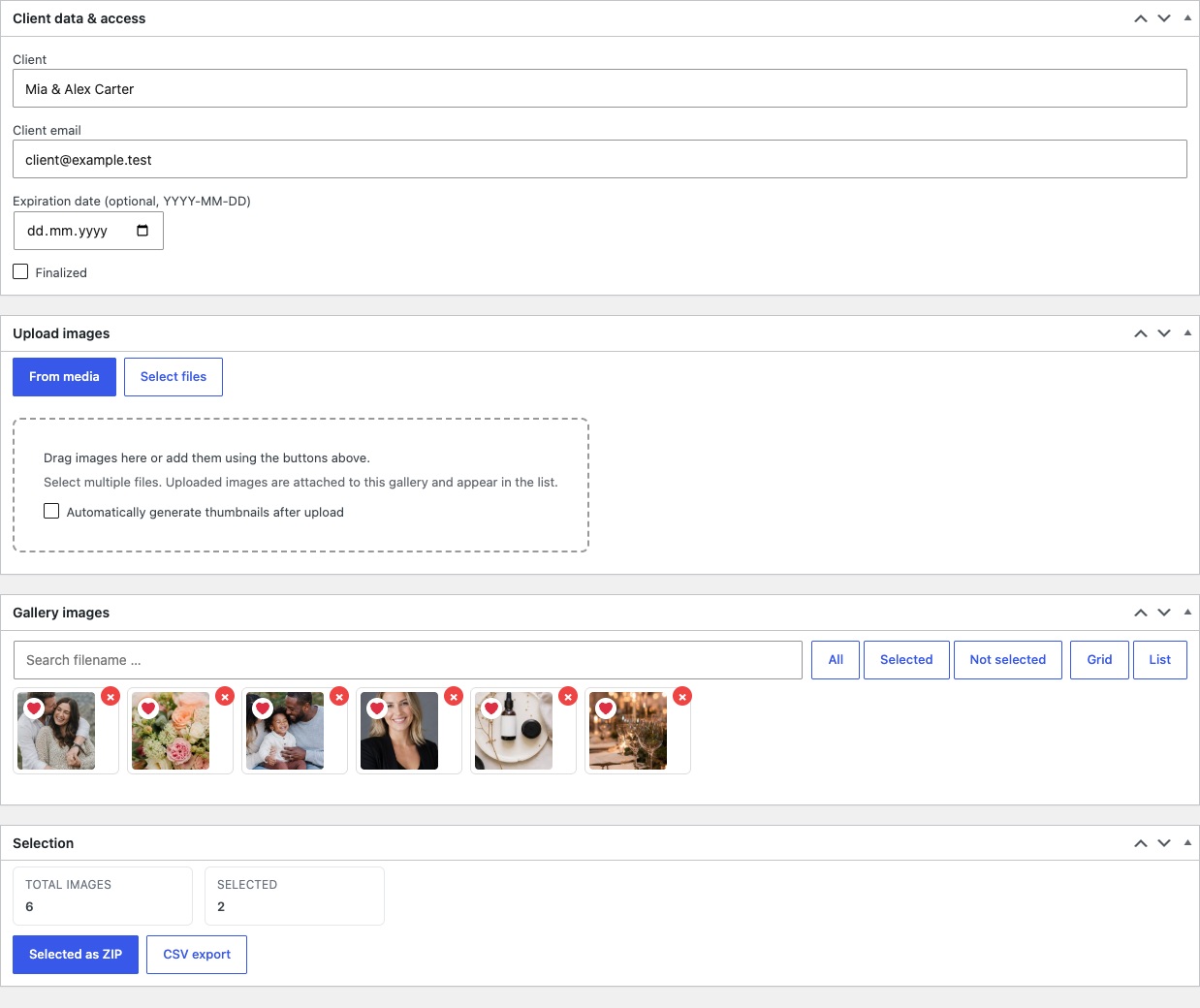Click the SELECTED count stat card
The height and width of the screenshot is (1008, 1200).
click(295, 896)
